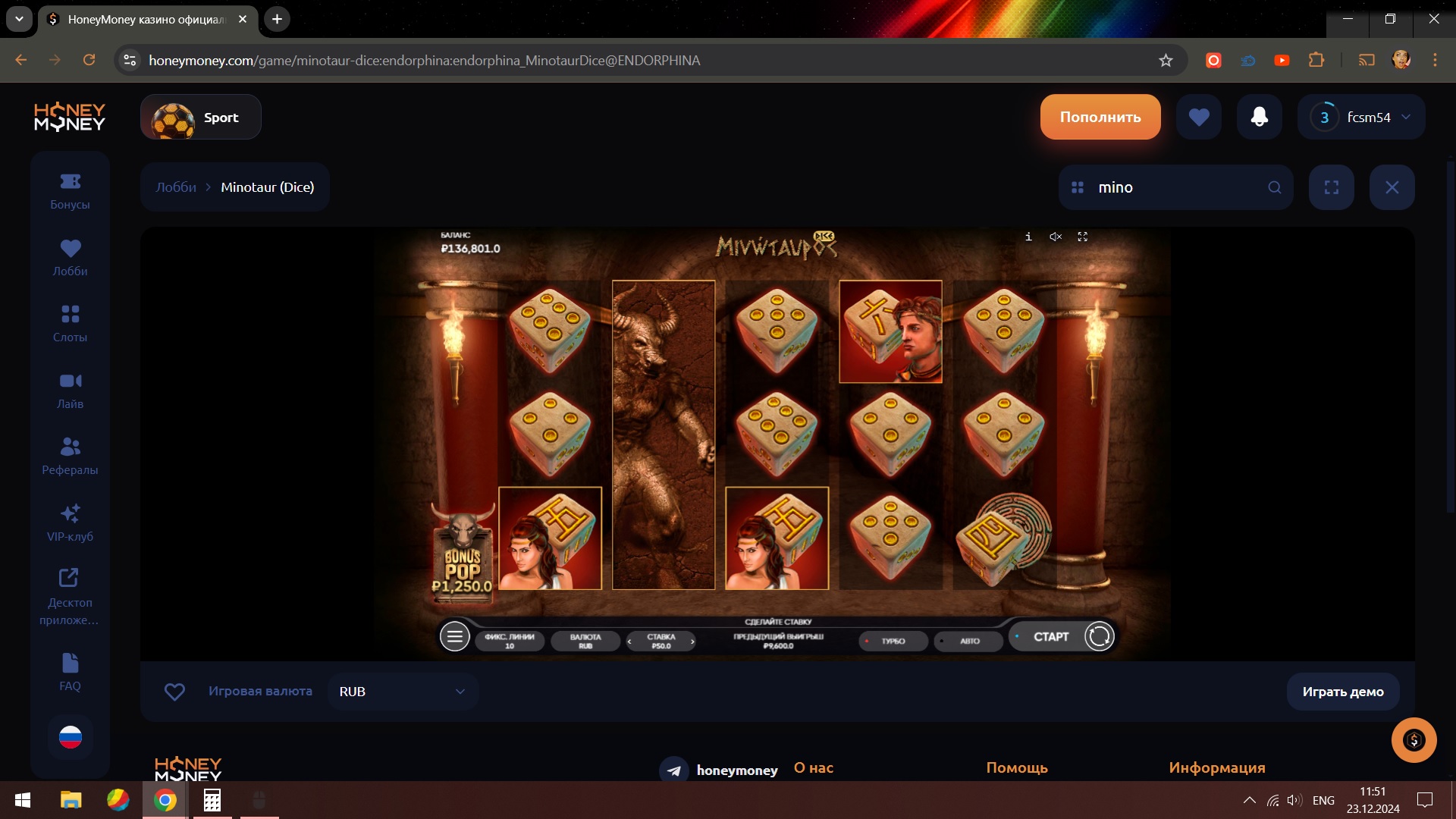Change language via Russian flag icon
This screenshot has width=1456, height=819.
(x=71, y=736)
